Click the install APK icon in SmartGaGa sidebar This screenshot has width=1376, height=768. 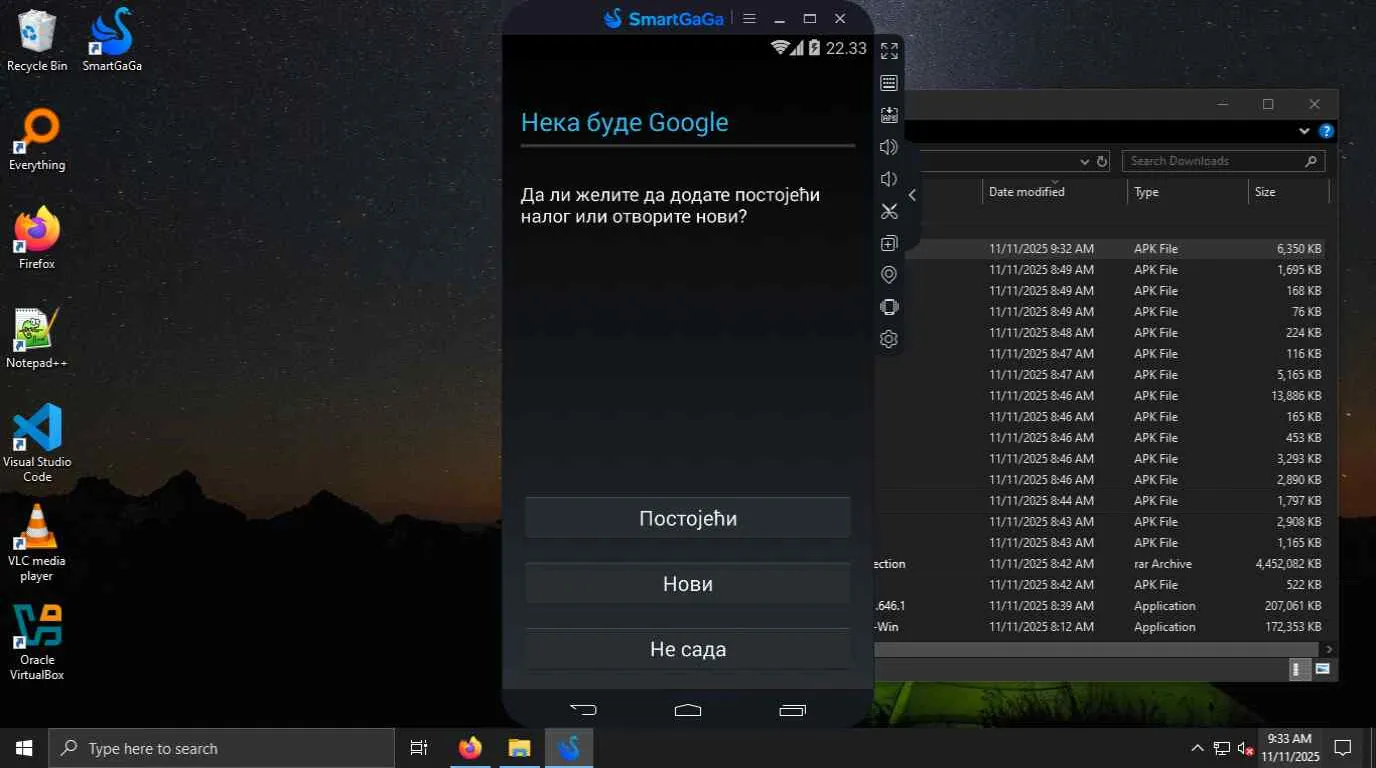889,115
